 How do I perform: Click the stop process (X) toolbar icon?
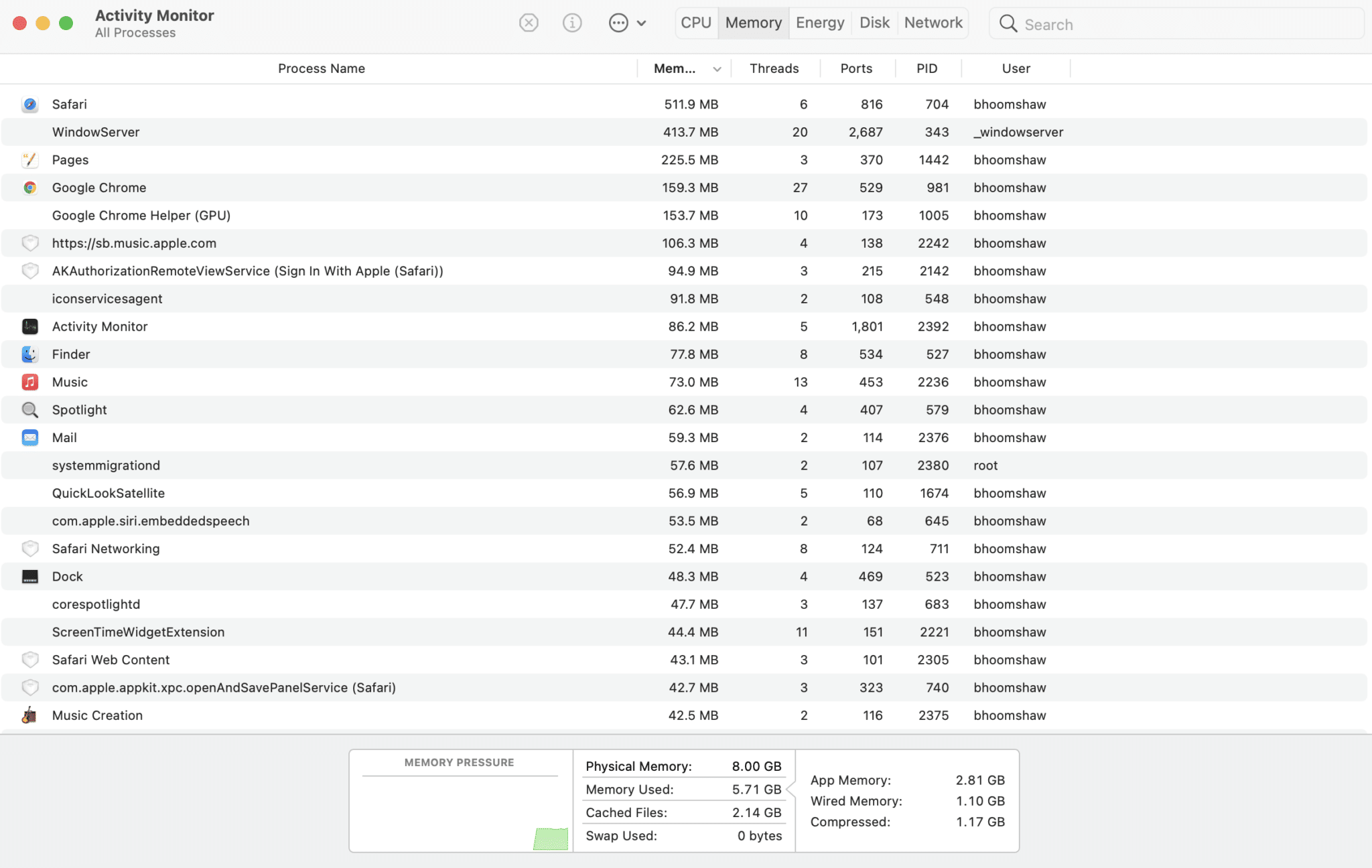pyautogui.click(x=529, y=23)
